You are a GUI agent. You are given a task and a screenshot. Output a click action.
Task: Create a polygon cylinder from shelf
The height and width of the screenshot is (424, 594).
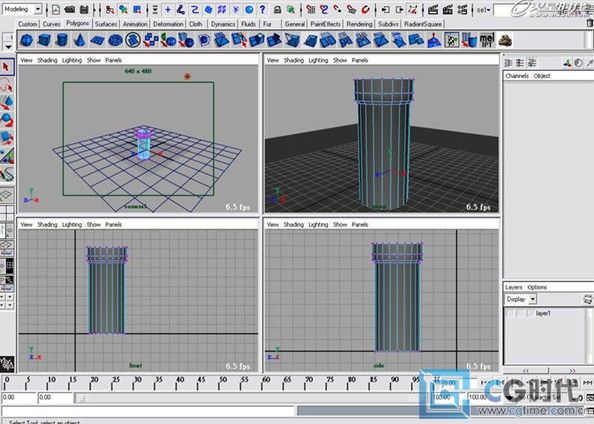pyautogui.click(x=62, y=40)
